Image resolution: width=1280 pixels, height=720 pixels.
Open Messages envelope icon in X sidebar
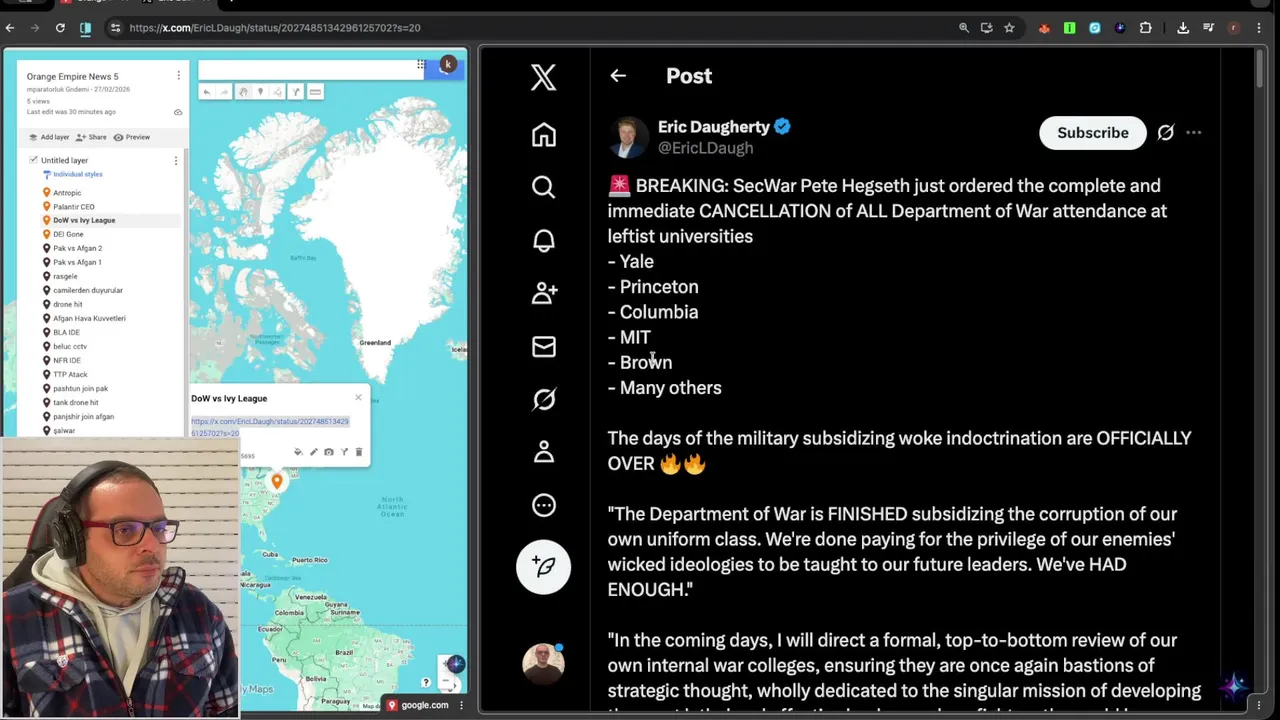(543, 346)
